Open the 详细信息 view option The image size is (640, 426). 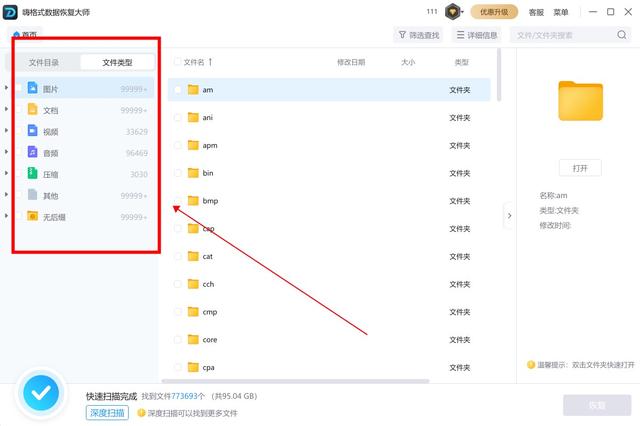(477, 35)
